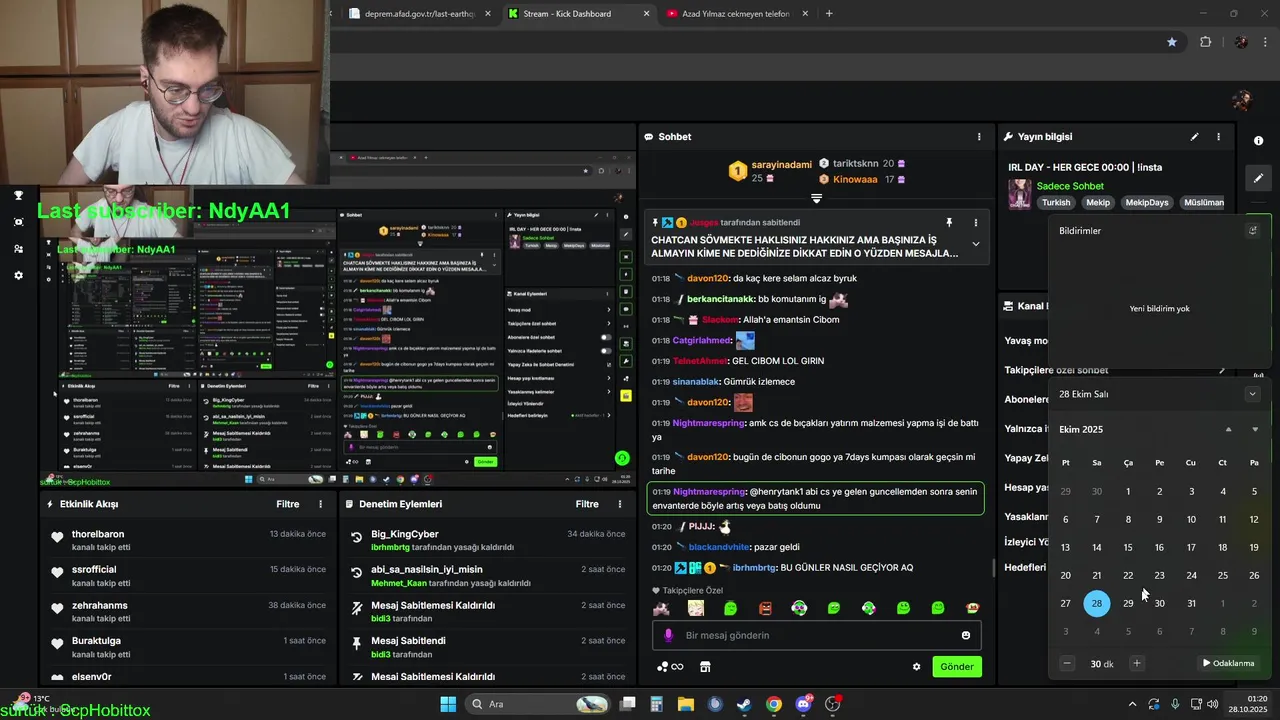Open browser extensions puzzle icon
The height and width of the screenshot is (720, 1280).
pyautogui.click(x=1205, y=42)
